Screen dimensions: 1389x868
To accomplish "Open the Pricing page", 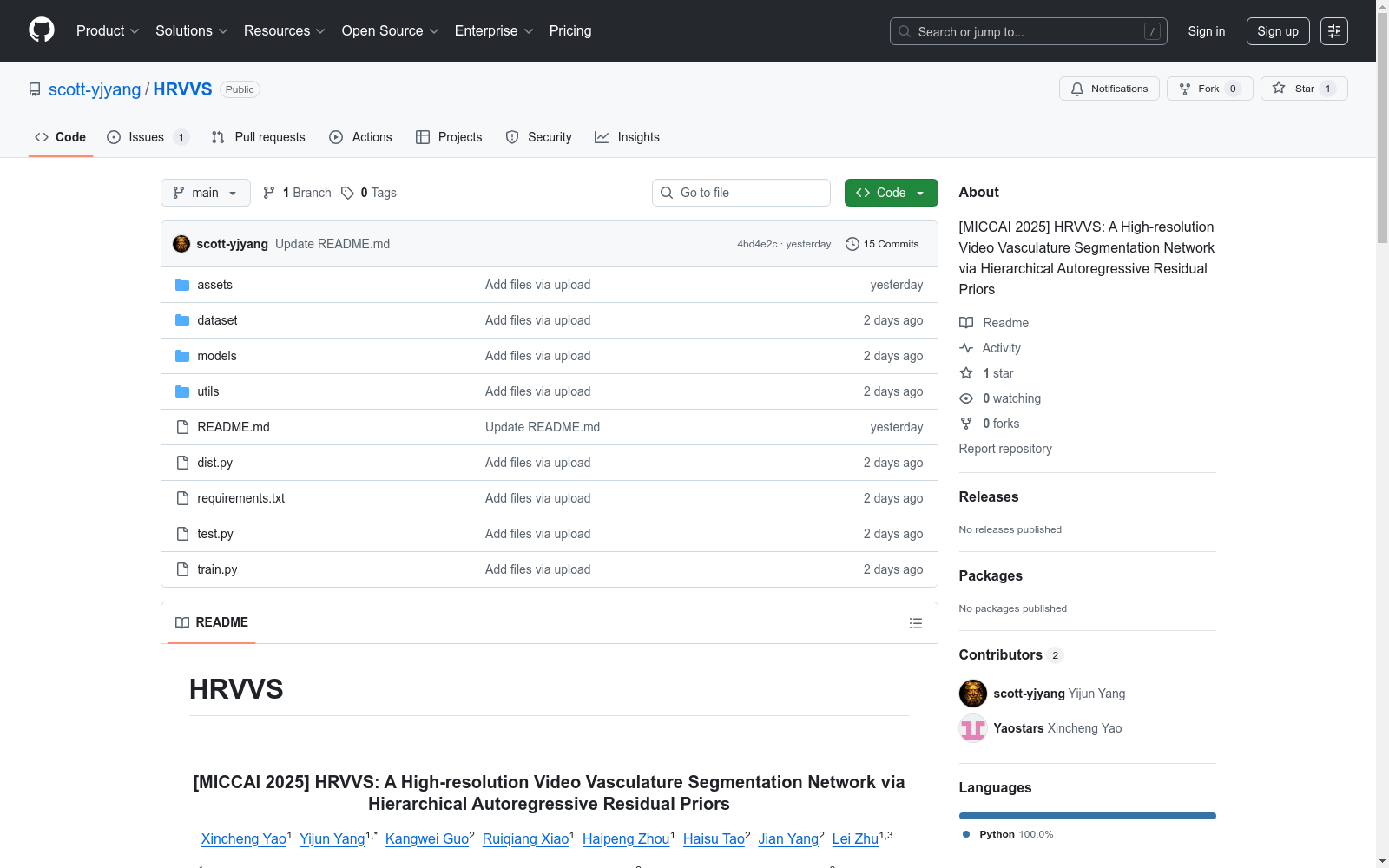I will (x=570, y=30).
